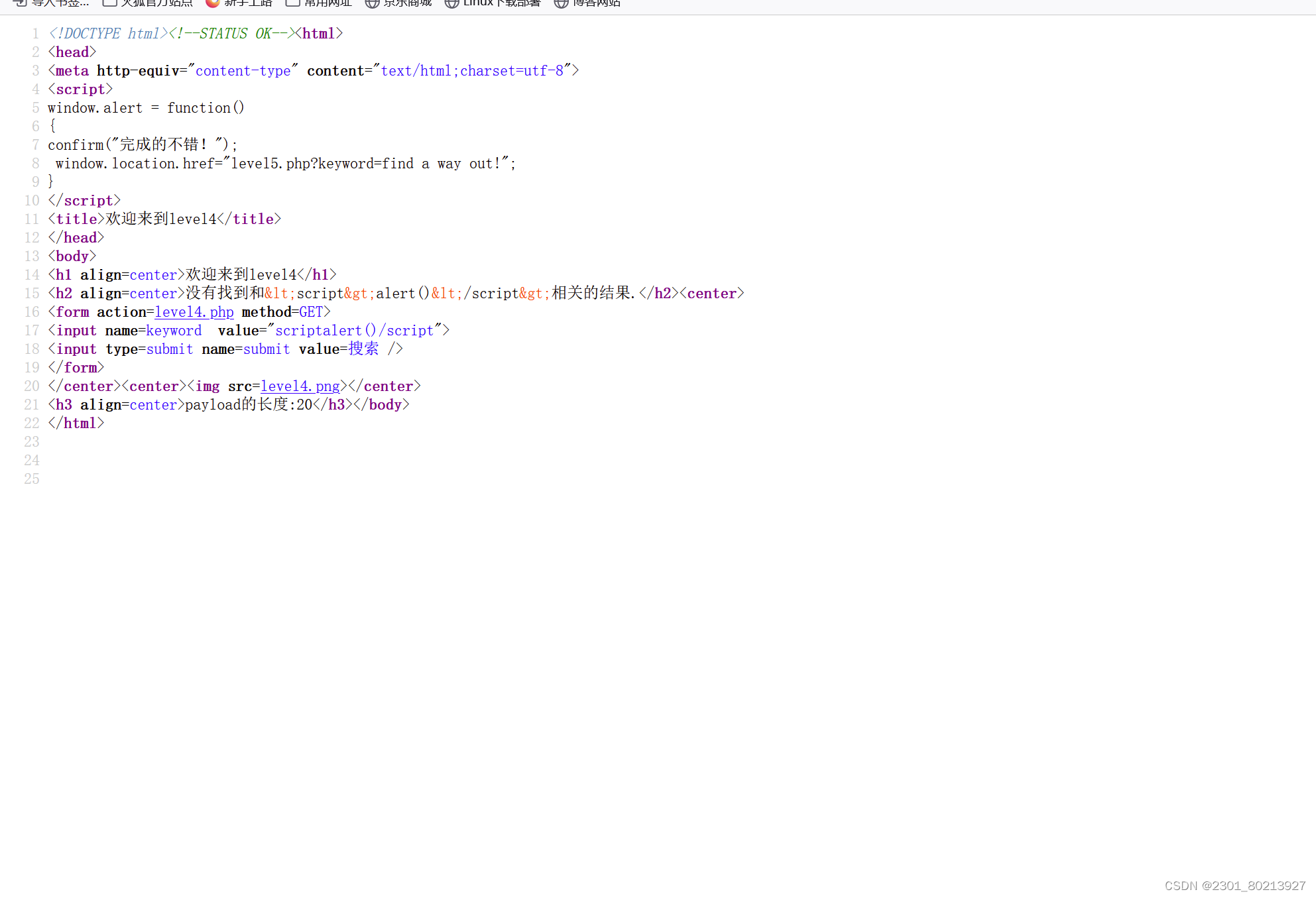The image size is (1316, 898).
Task: Open the 京东商城 bookmark
Action: [398, 3]
